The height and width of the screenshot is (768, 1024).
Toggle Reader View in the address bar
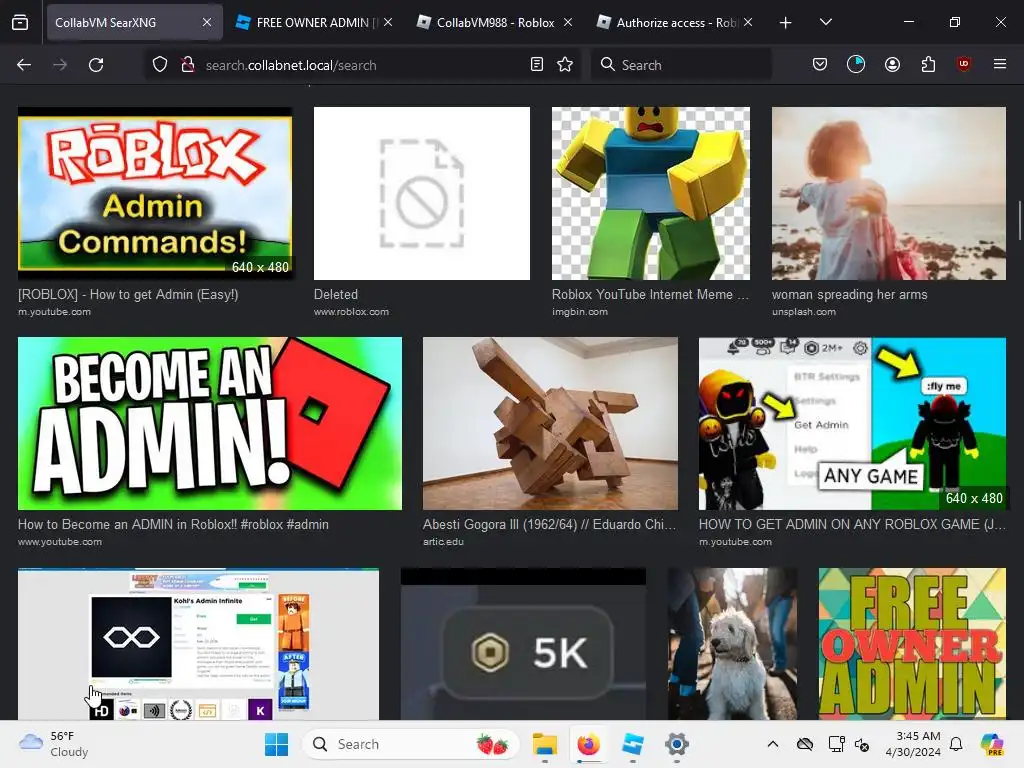(x=537, y=65)
